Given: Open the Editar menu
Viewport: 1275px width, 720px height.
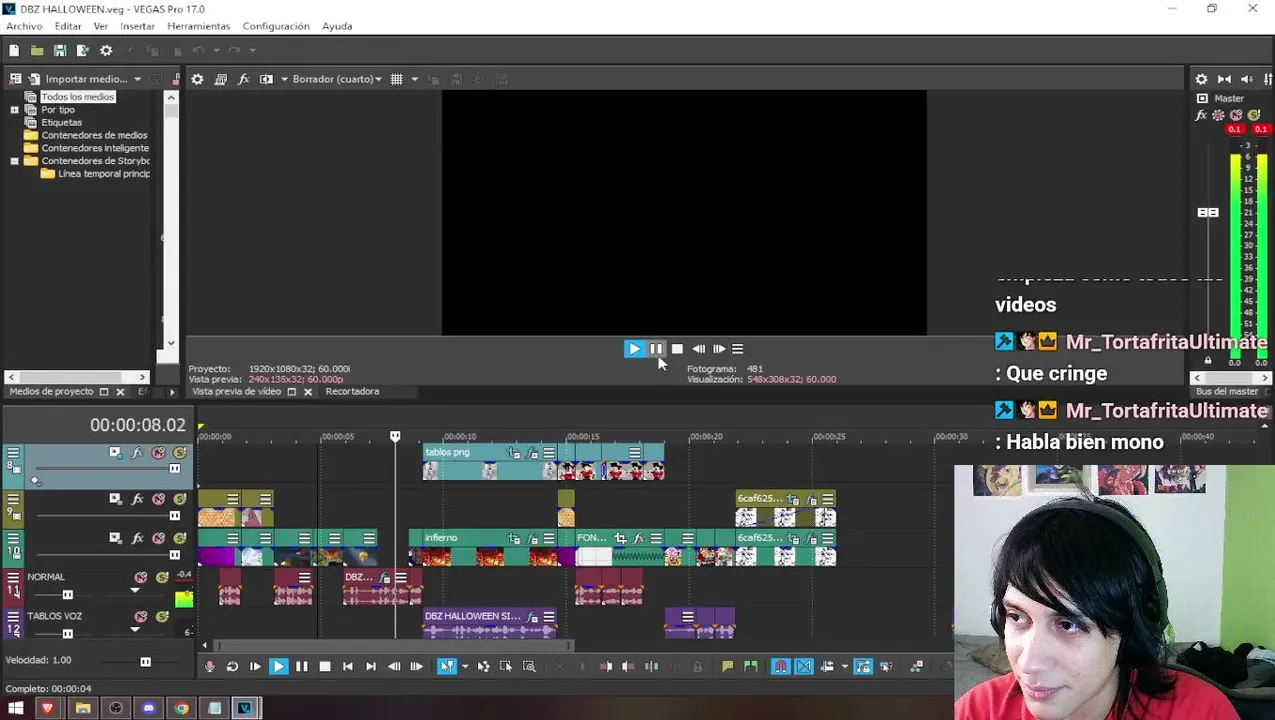Looking at the screenshot, I should click(68, 26).
